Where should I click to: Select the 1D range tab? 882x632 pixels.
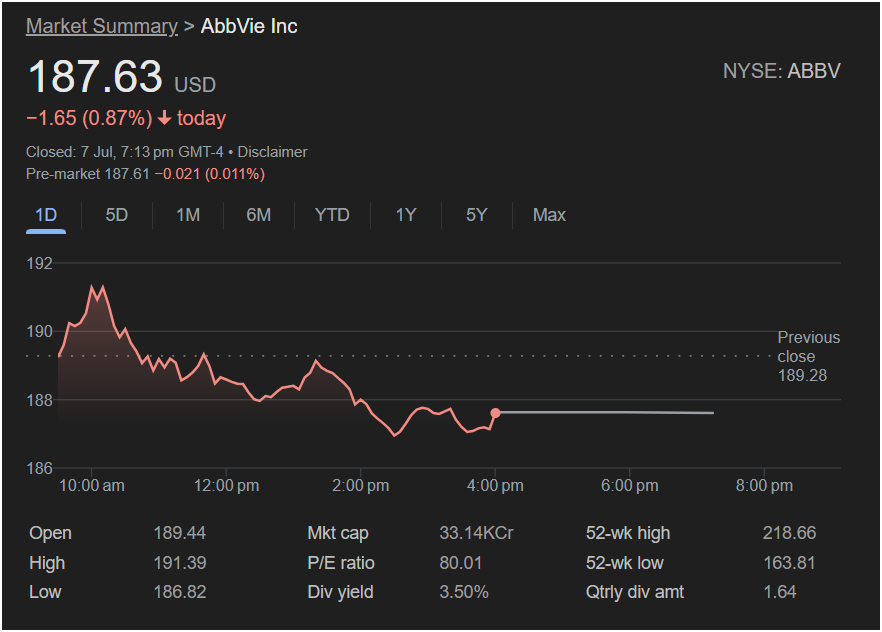pyautogui.click(x=46, y=215)
